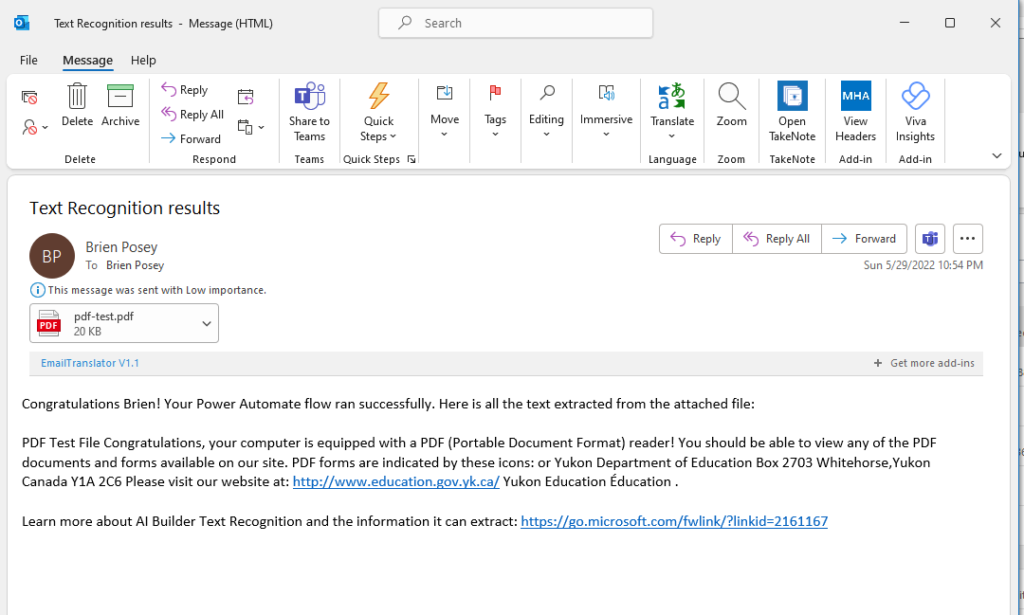Collapse the ribbon with the chevron

[x=997, y=155]
